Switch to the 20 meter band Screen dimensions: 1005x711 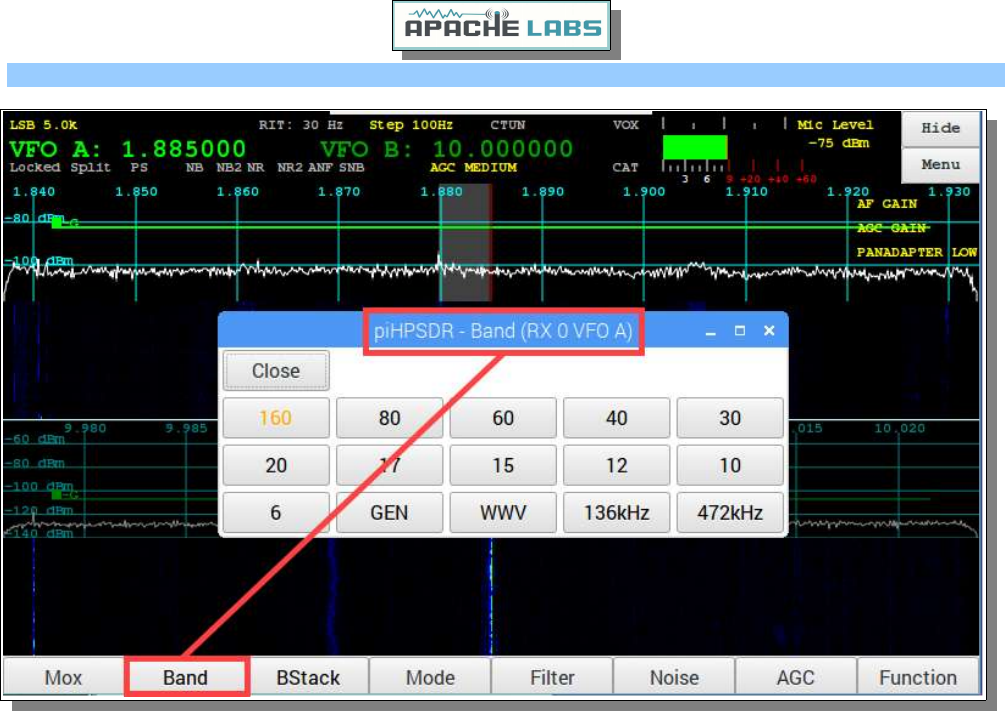click(x=276, y=465)
